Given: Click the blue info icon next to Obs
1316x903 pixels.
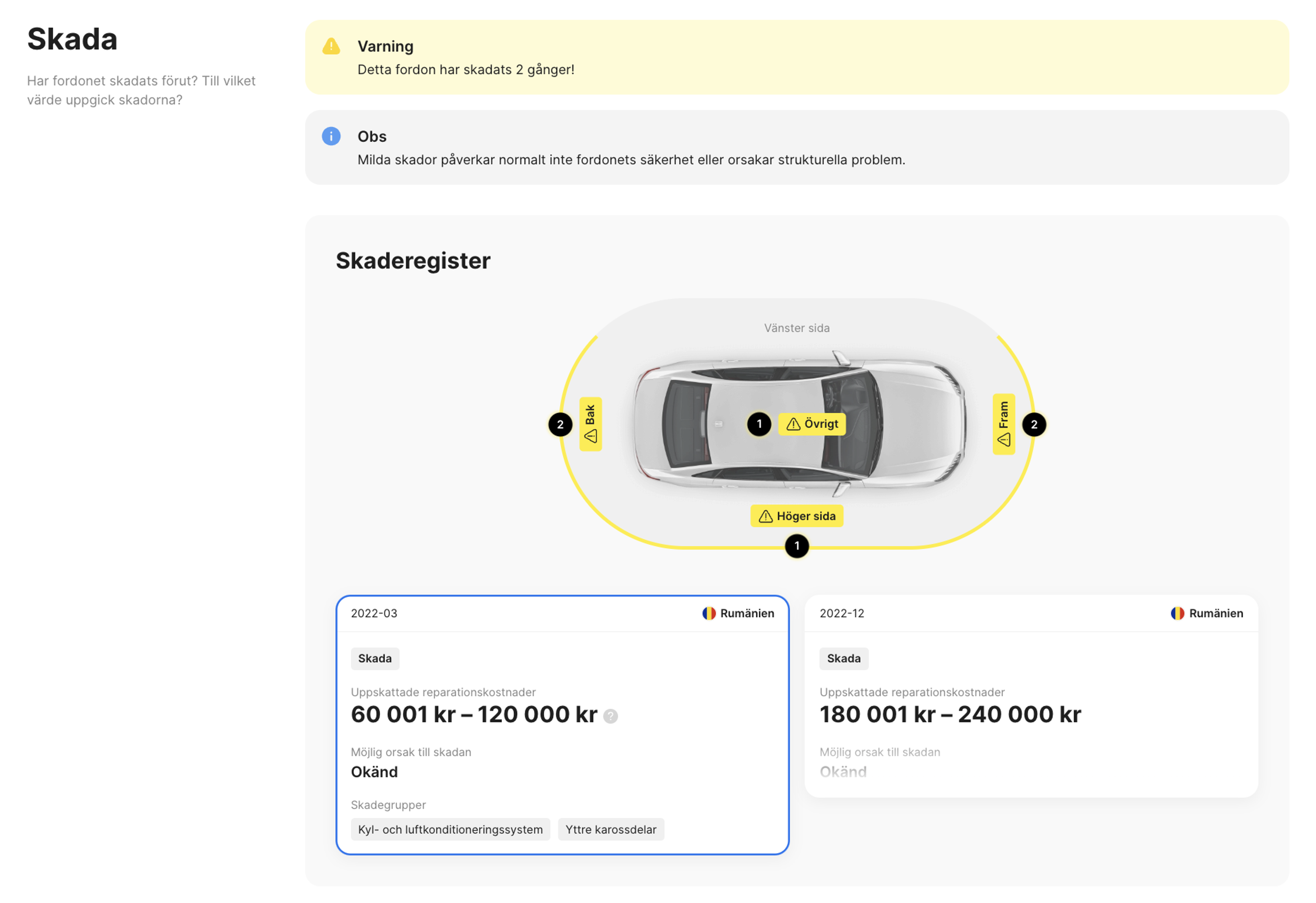Looking at the screenshot, I should (x=331, y=136).
